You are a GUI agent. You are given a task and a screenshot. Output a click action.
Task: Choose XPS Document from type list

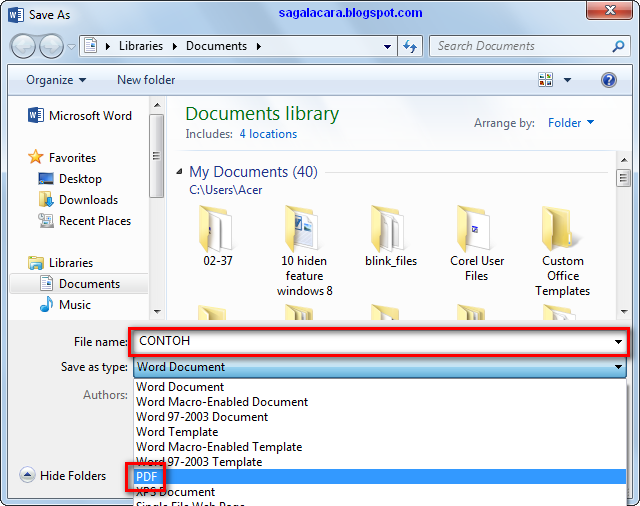(x=380, y=492)
